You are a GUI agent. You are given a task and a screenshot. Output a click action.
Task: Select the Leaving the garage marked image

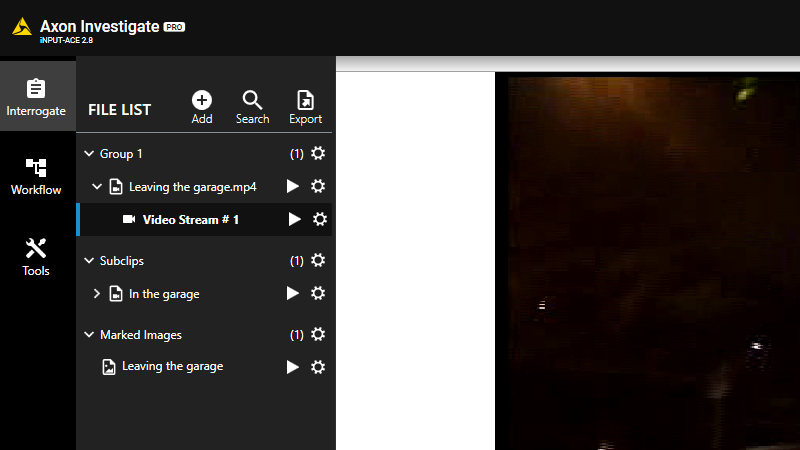172,366
